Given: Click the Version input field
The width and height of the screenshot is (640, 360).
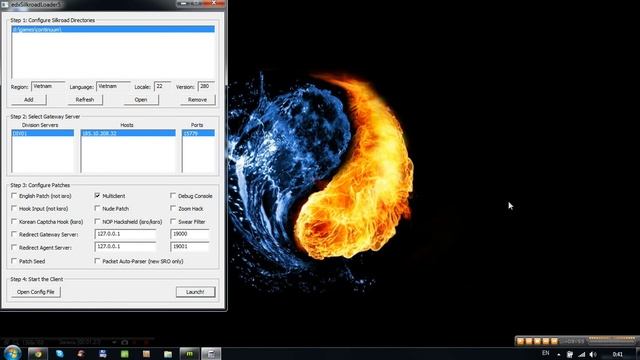Looking at the screenshot, I should point(206,87).
